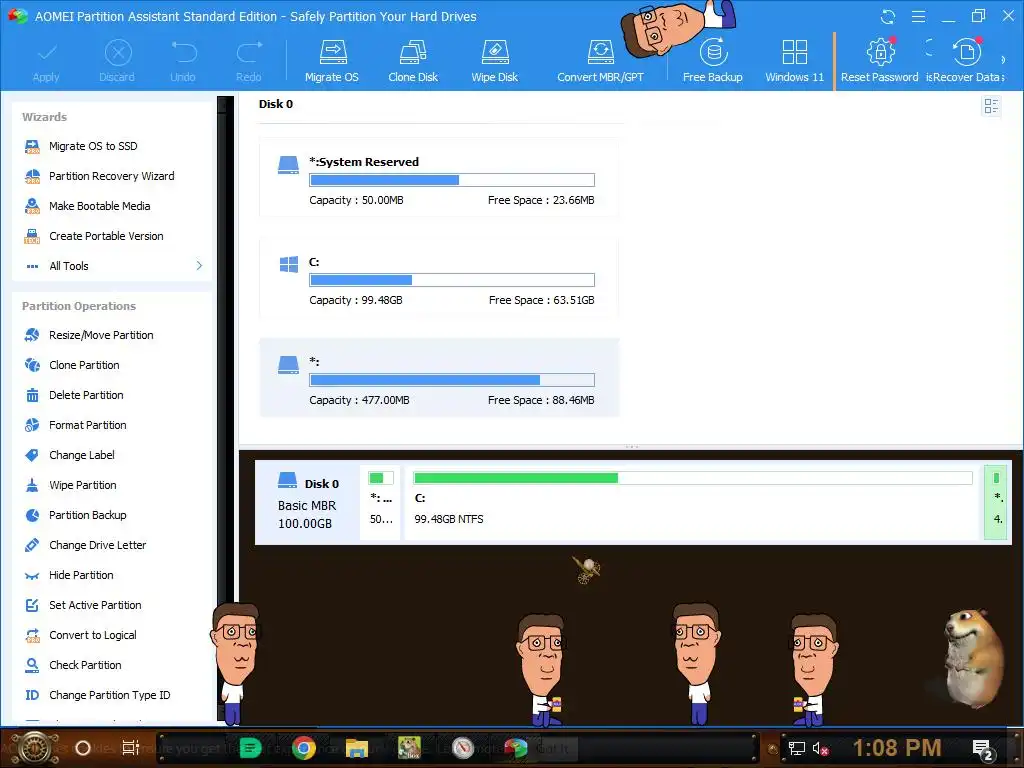This screenshot has width=1024, height=768.
Task: Click the muted volume tray icon
Action: point(820,748)
